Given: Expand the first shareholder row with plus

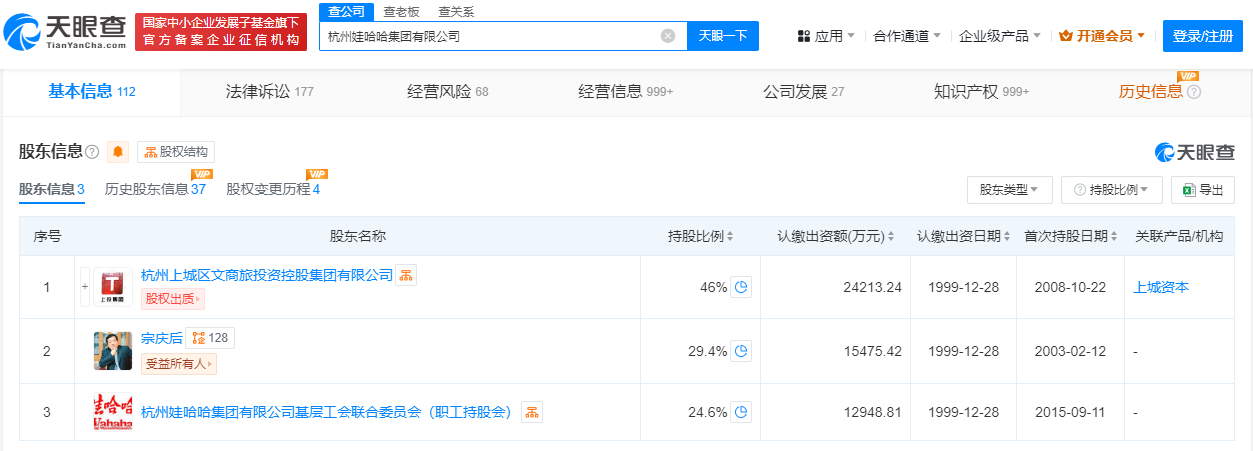Looking at the screenshot, I should (85, 287).
